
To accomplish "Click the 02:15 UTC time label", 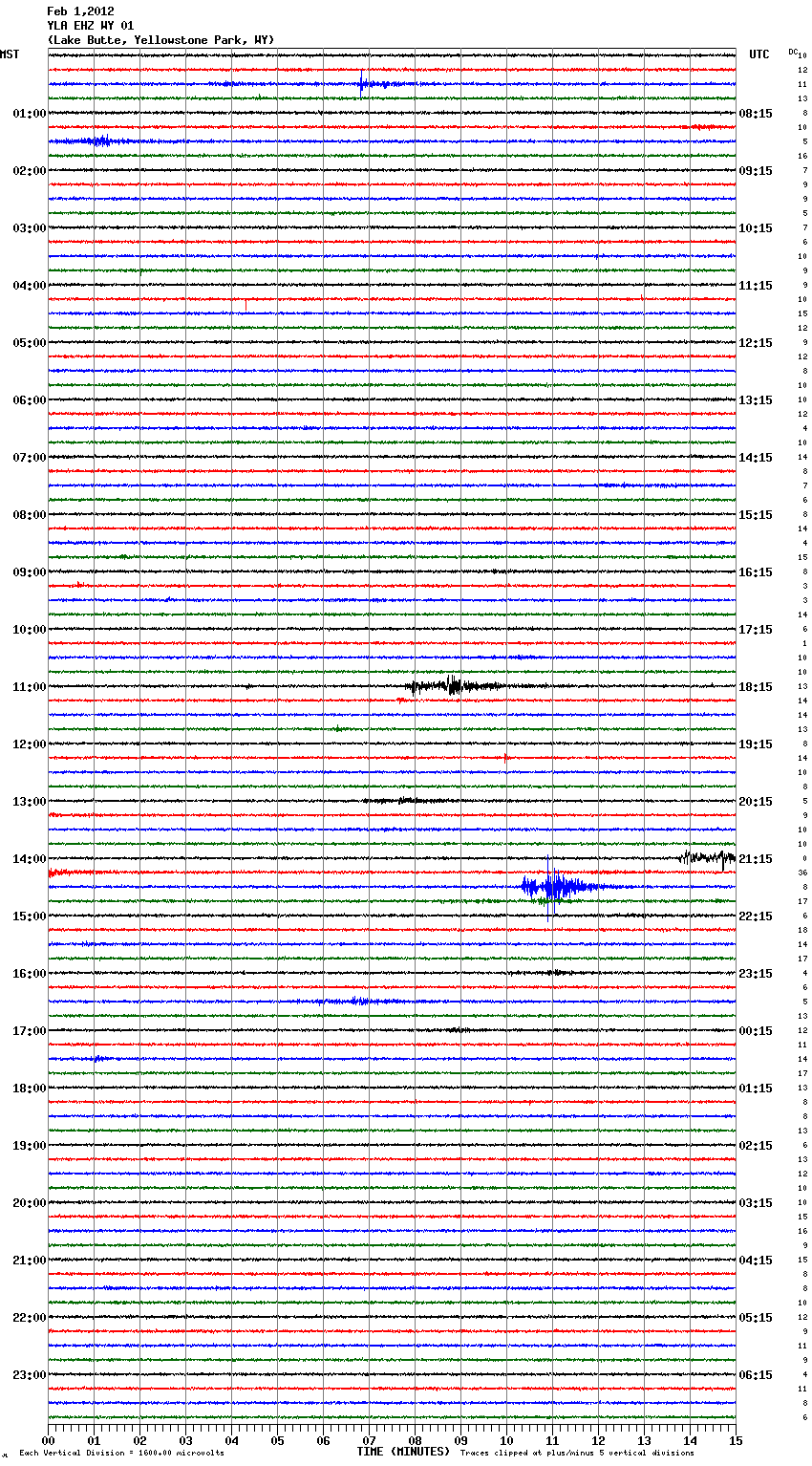I will (x=756, y=1146).
